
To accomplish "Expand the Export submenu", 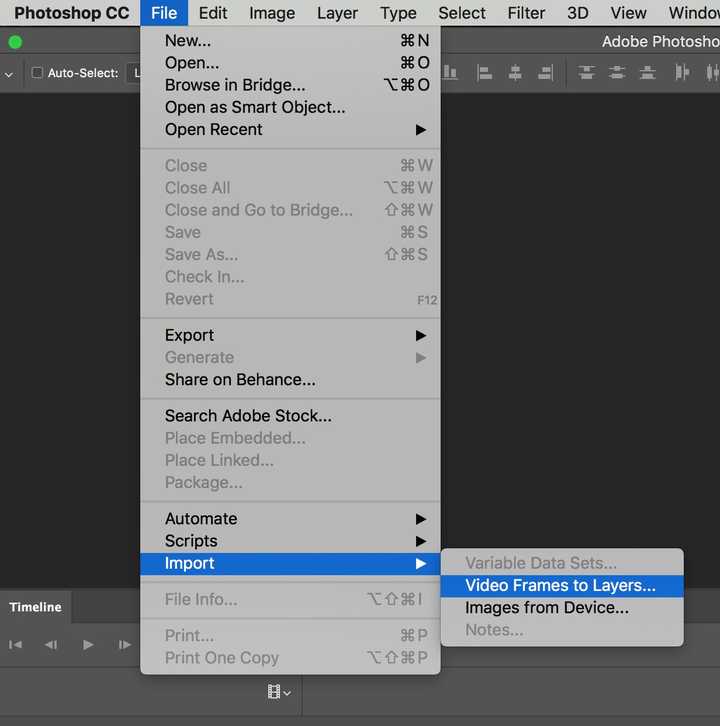I will pyautogui.click(x=290, y=335).
